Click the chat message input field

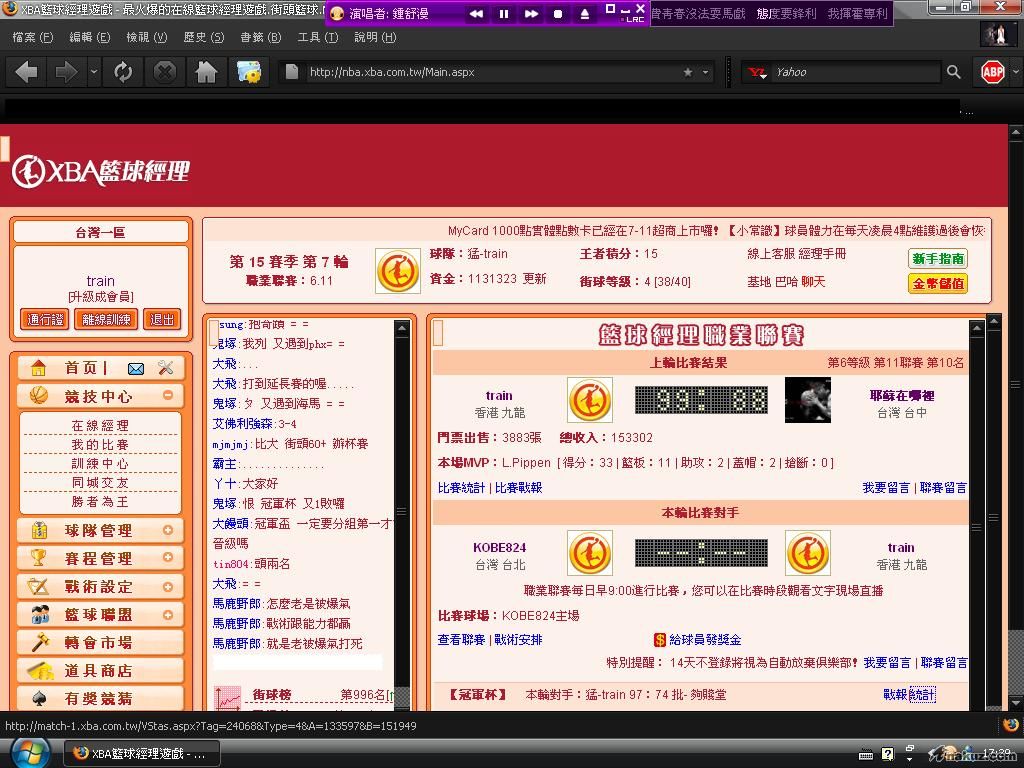coord(297,662)
